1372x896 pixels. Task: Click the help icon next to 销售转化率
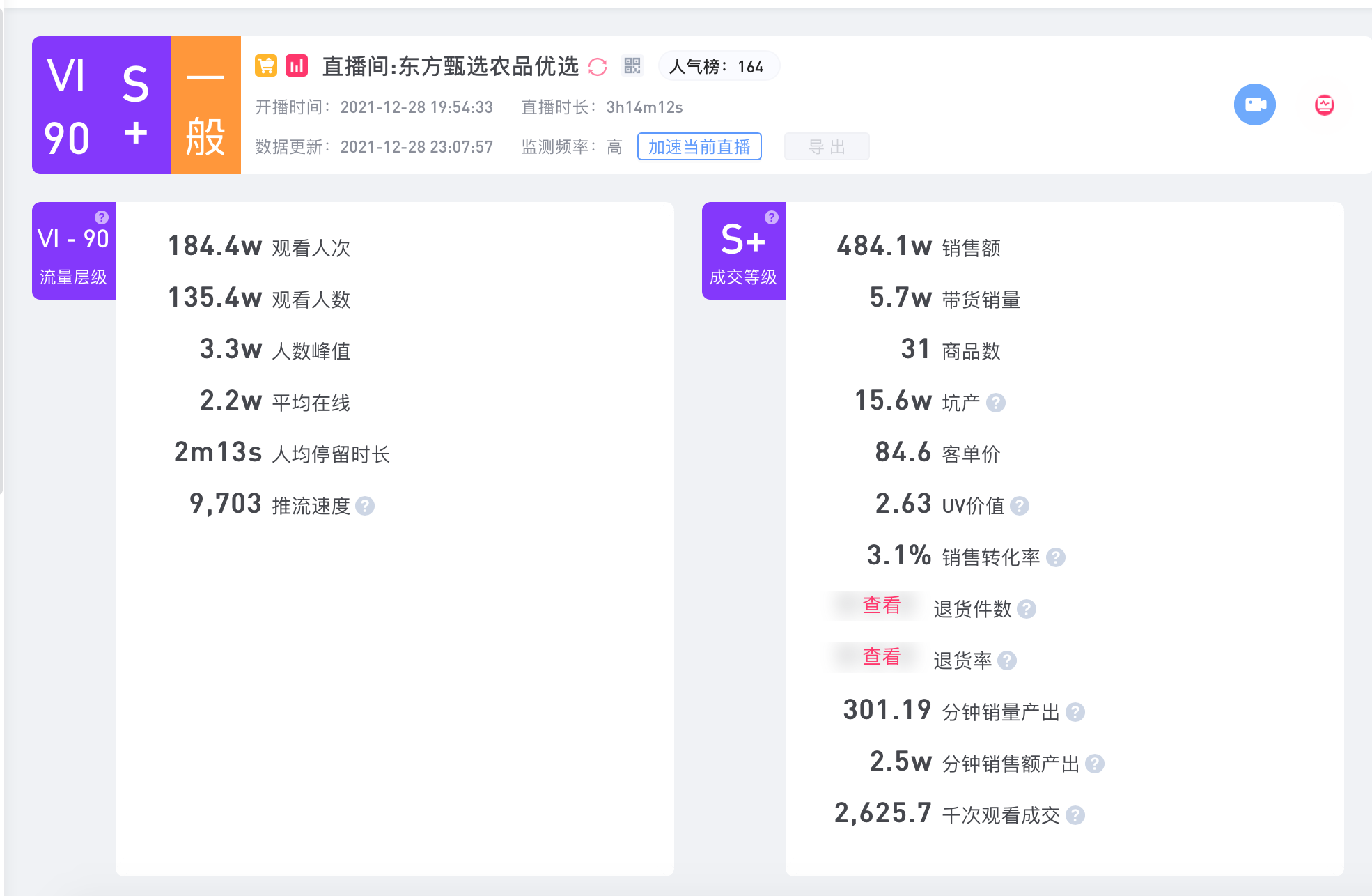1056,557
